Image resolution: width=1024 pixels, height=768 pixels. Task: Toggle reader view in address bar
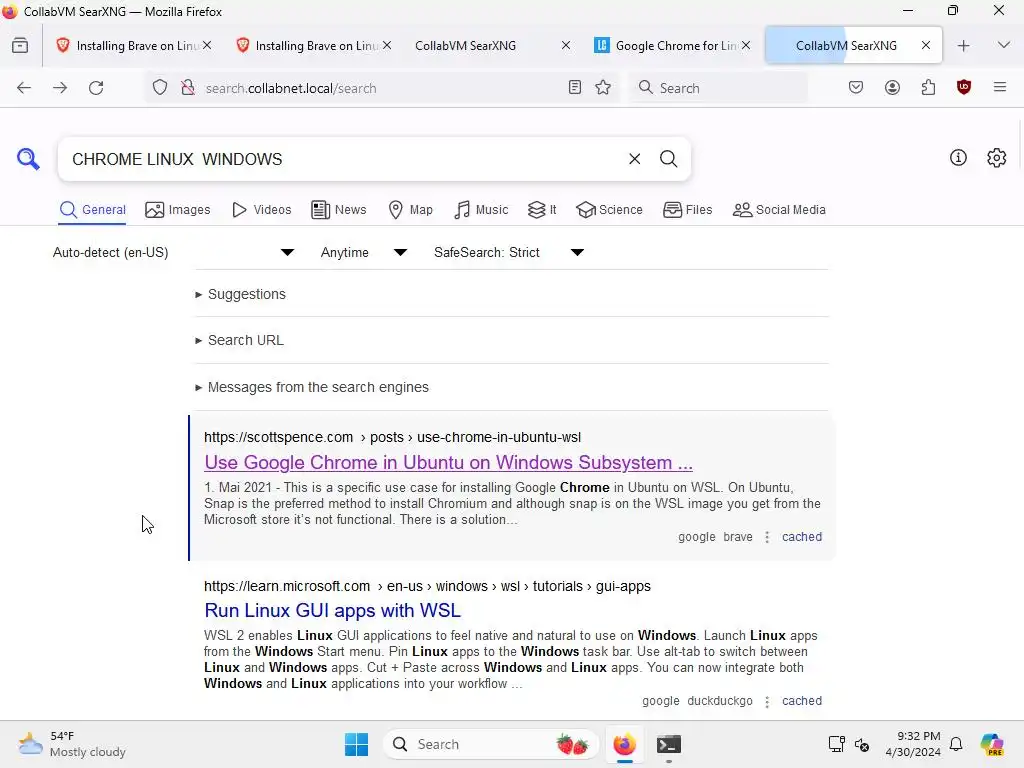point(575,88)
